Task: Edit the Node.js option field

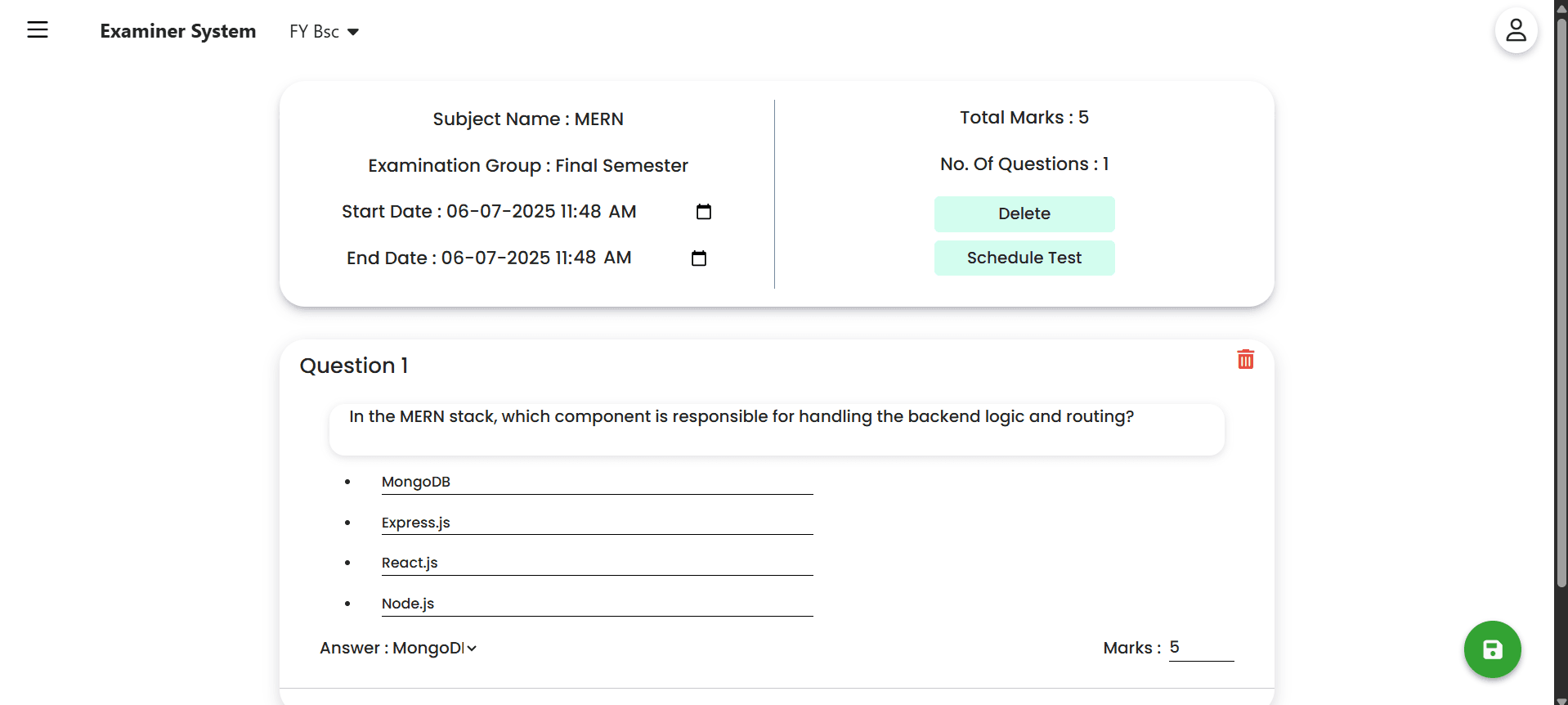Action: pyautogui.click(x=597, y=604)
